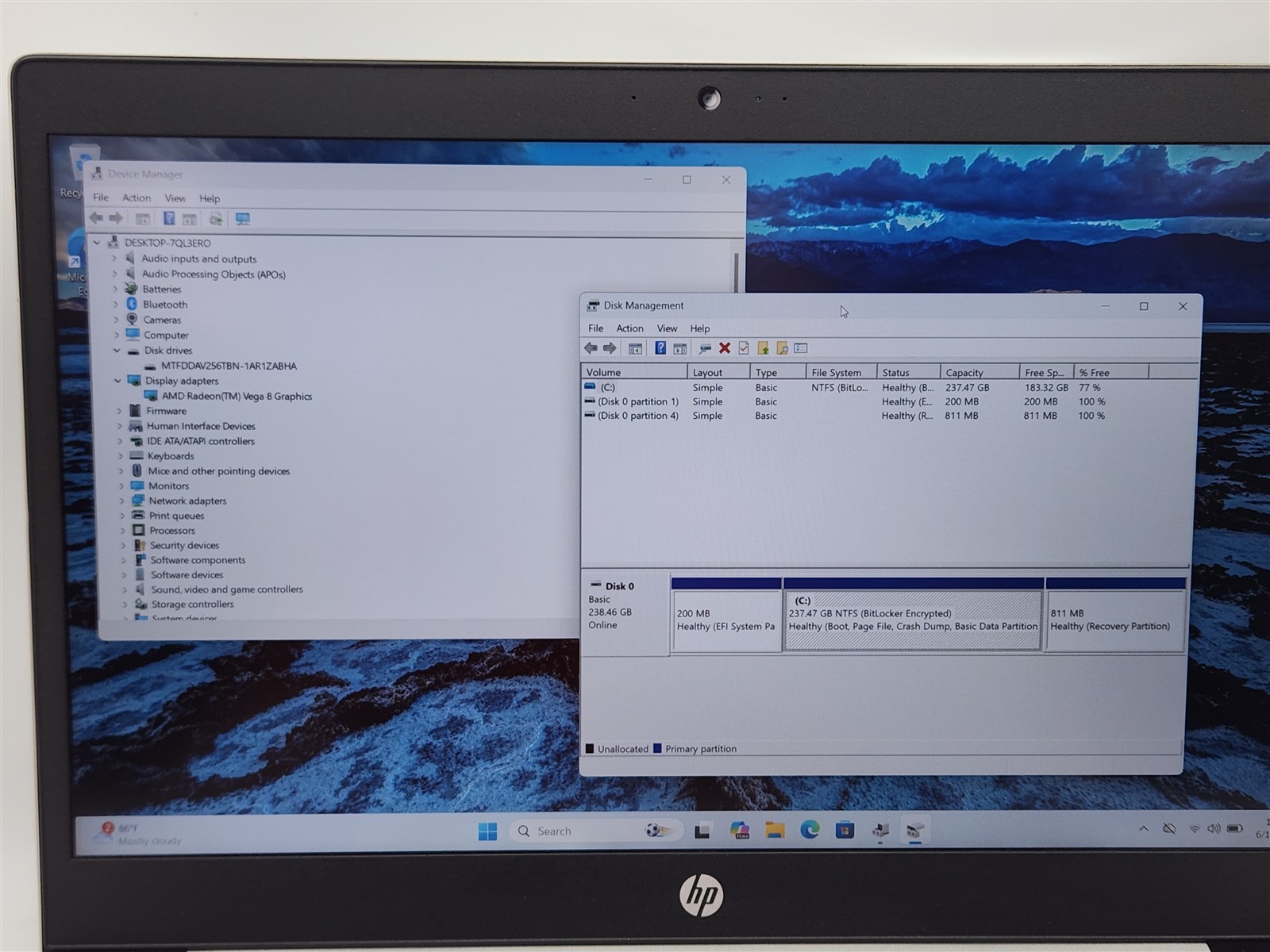Expand Audio inputs and outputs node

114,259
